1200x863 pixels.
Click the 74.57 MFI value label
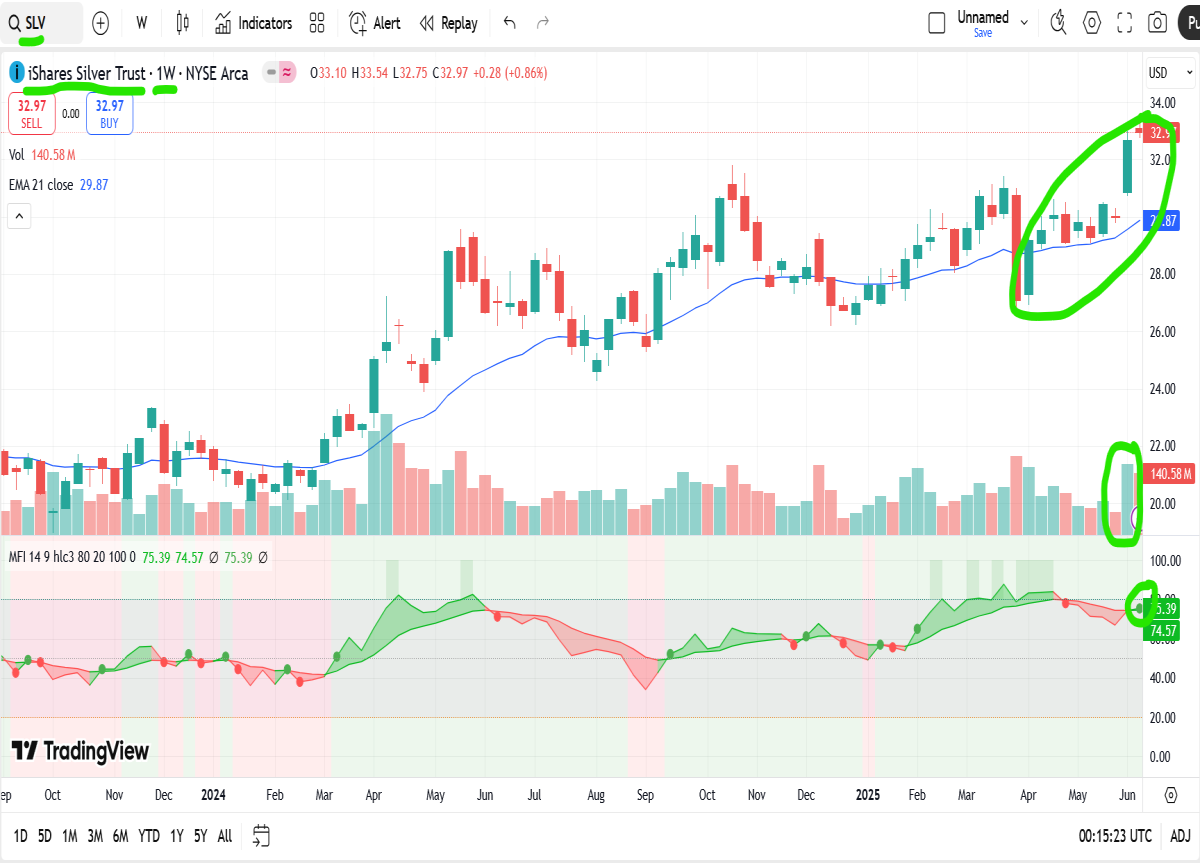1162,630
